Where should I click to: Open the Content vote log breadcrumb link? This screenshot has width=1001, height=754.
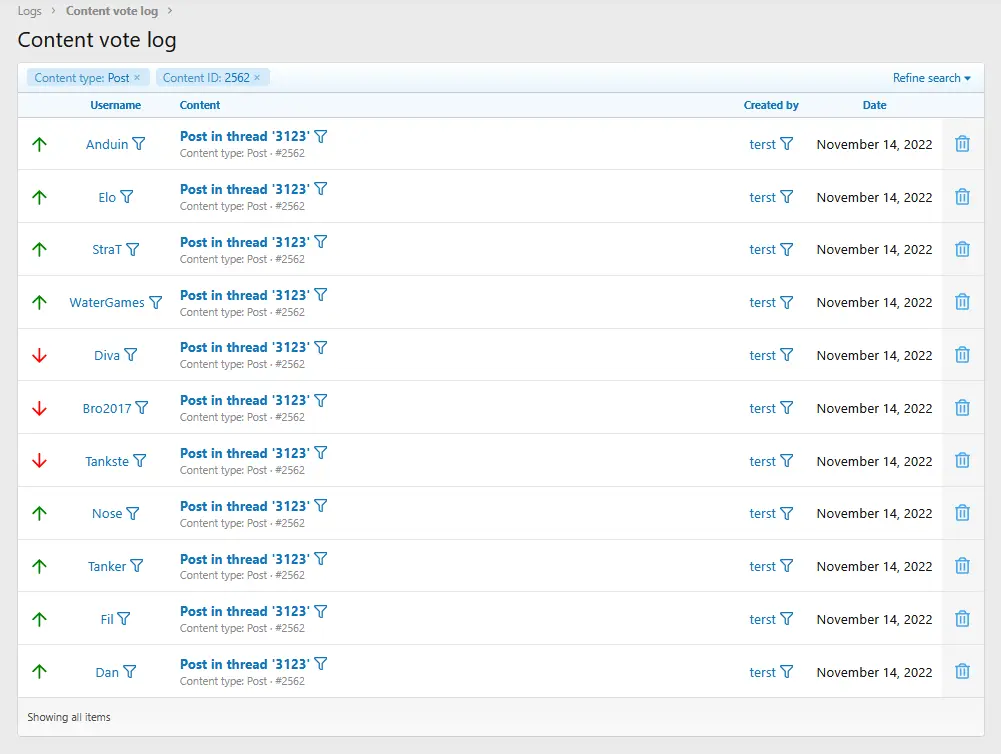pos(111,11)
